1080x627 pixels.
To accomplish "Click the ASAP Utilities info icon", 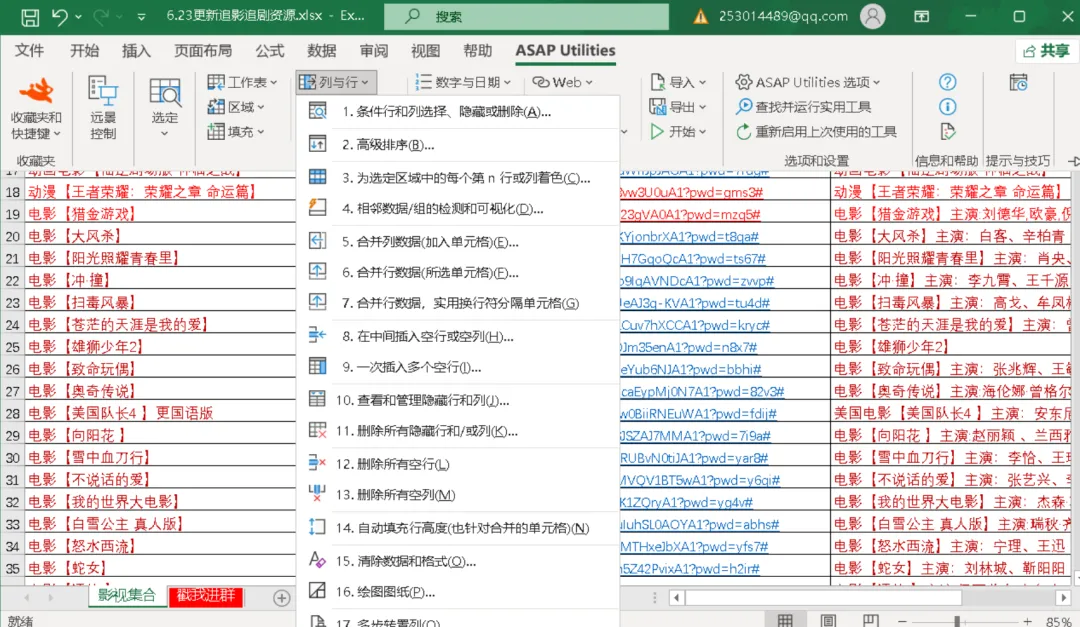I will click(947, 107).
